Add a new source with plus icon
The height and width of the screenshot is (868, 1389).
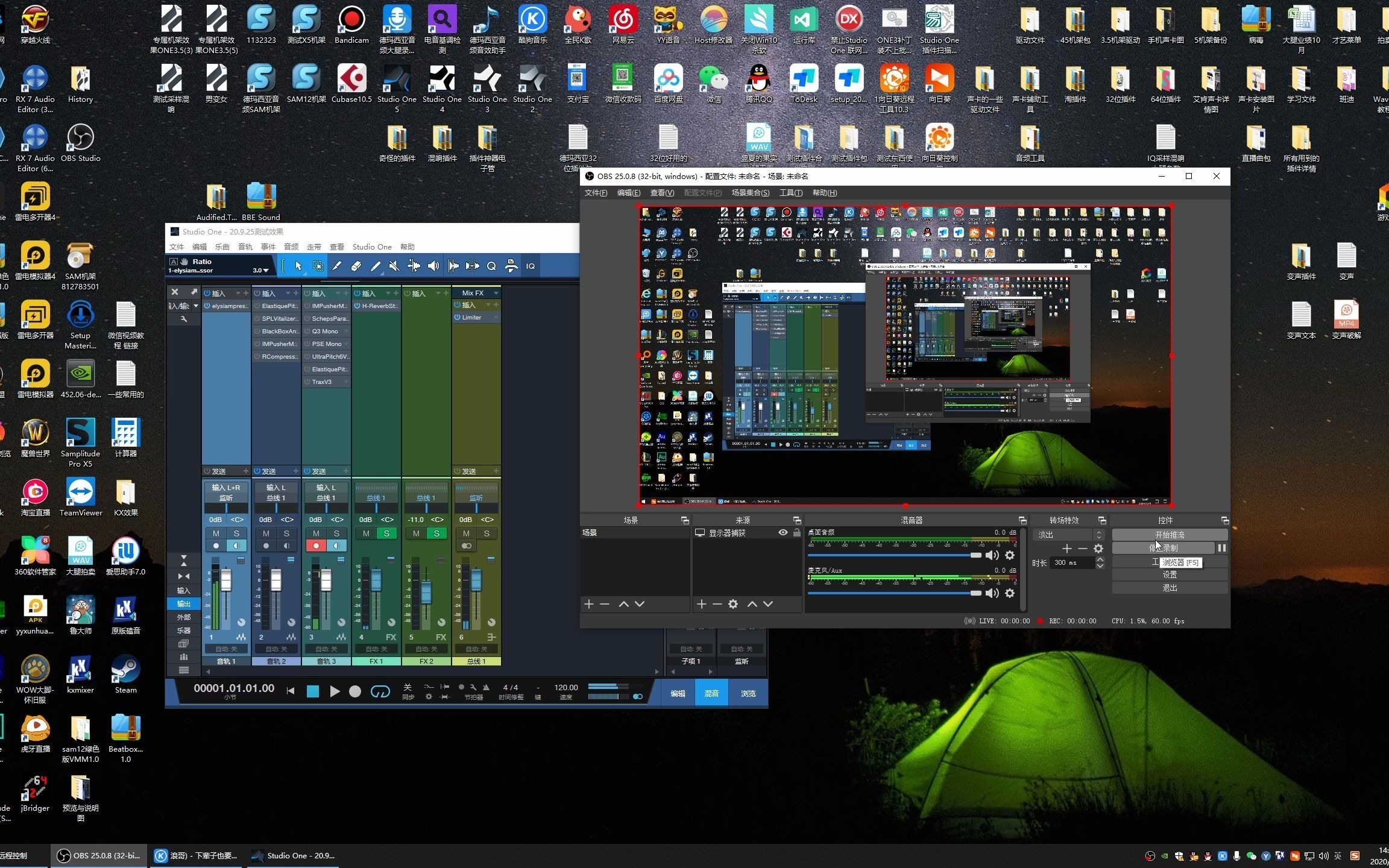tap(701, 604)
